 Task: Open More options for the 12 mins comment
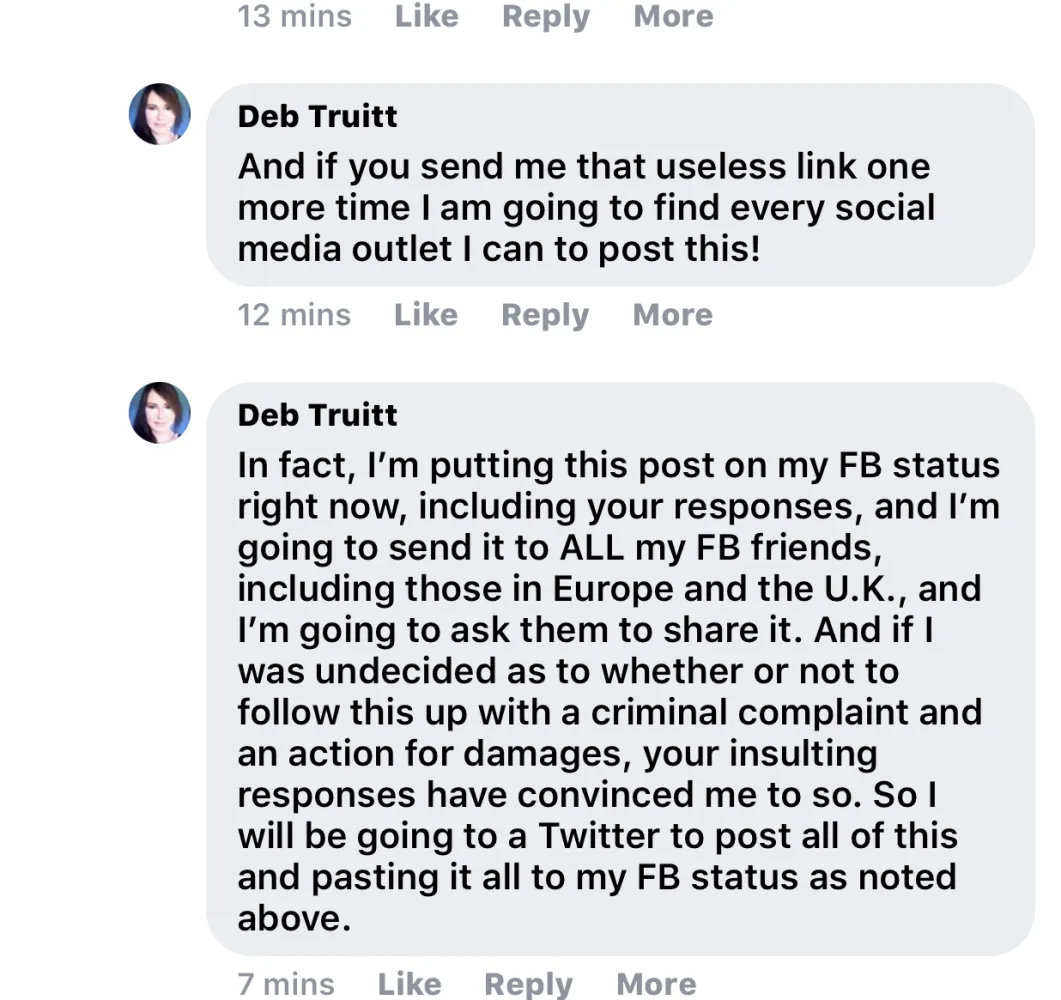point(673,315)
